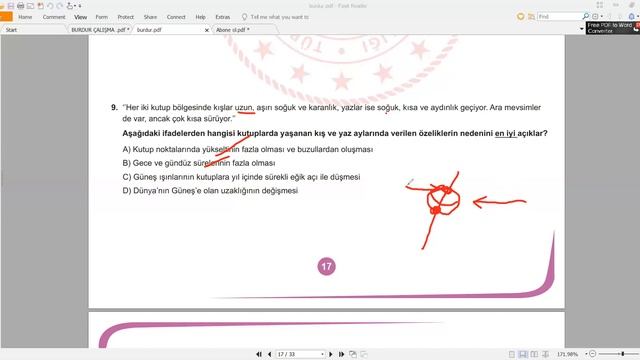The width and height of the screenshot is (640, 360).
Task: Click the email icon beside the Print icon
Action: click(x=30, y=6)
